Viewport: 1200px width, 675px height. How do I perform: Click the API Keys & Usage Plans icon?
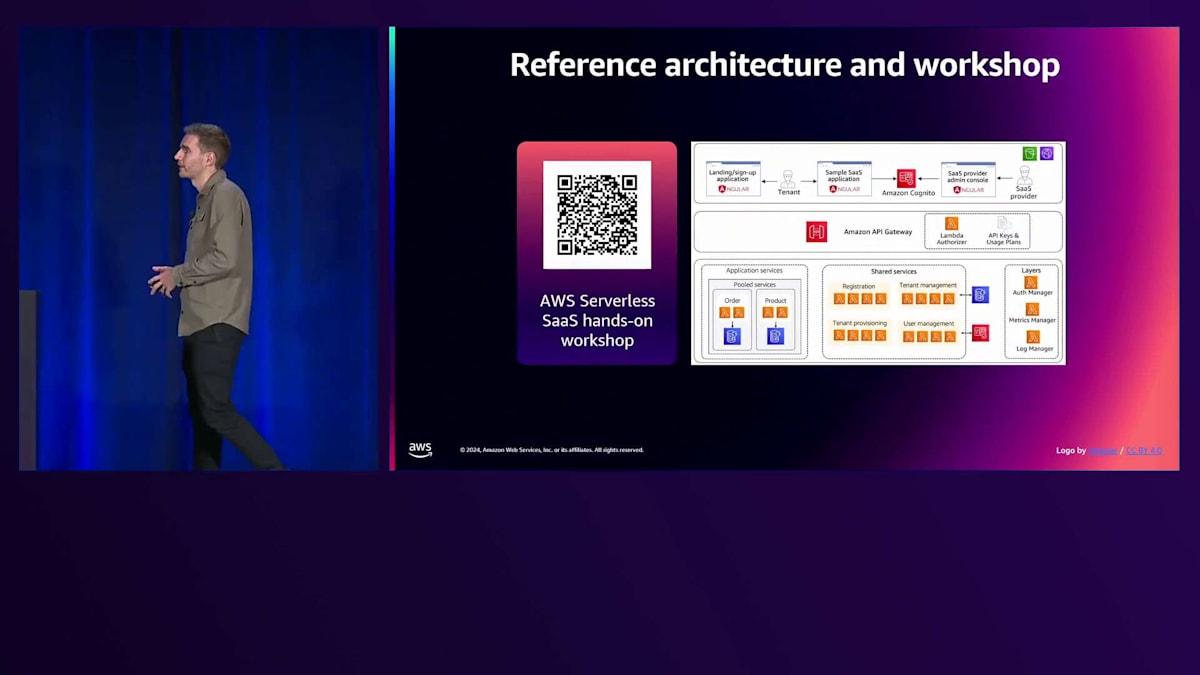[1004, 224]
